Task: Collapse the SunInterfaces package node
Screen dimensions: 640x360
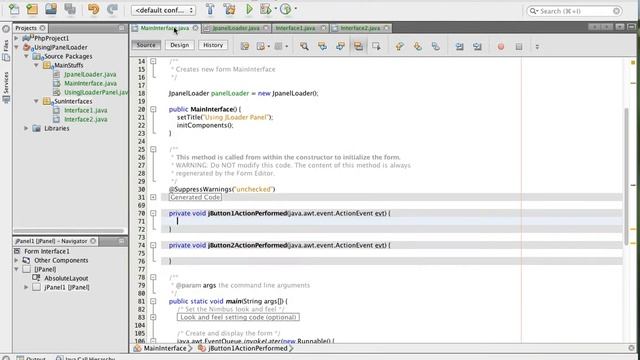Action: click(36, 101)
